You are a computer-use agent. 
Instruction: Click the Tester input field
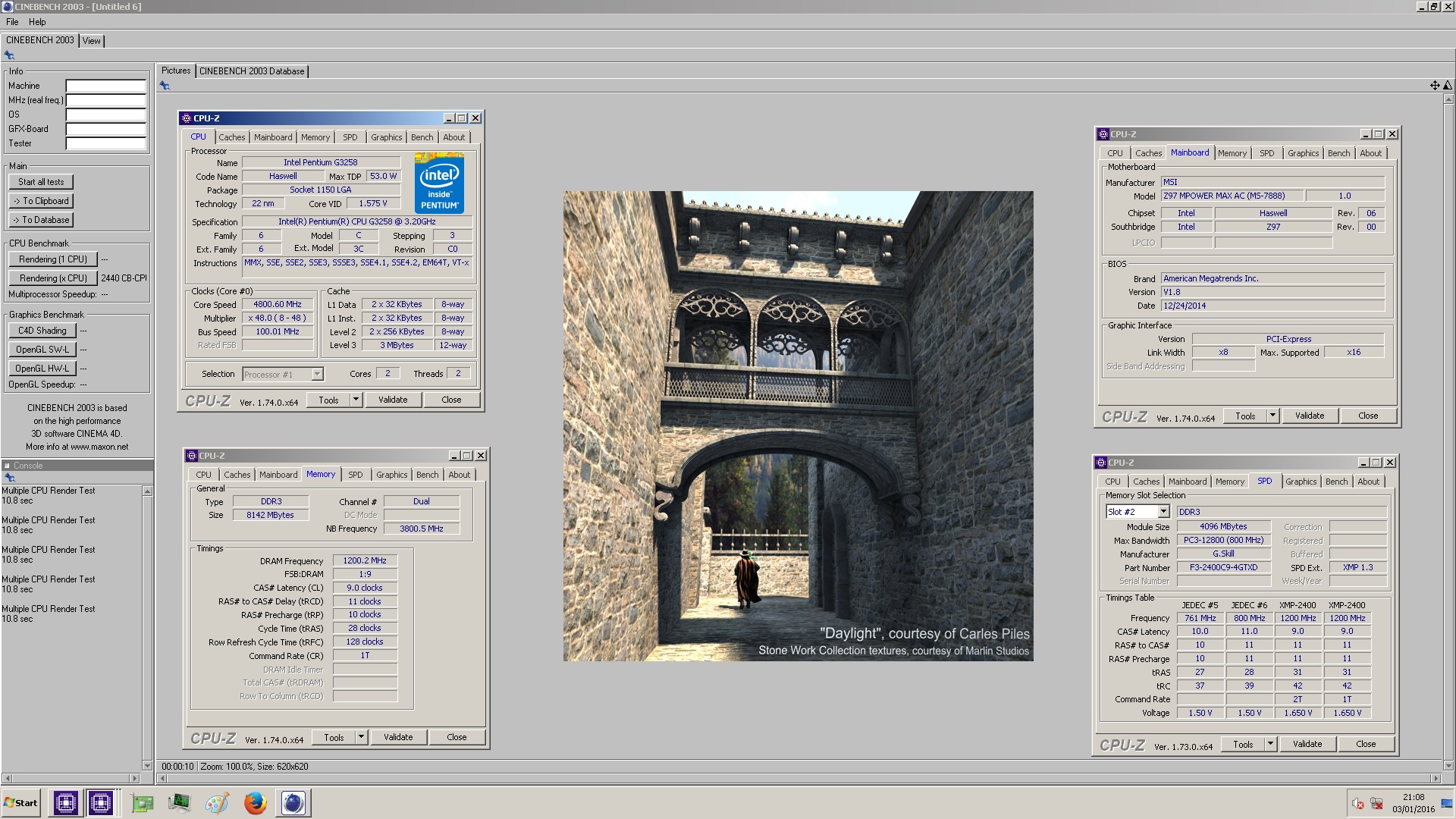coord(105,144)
